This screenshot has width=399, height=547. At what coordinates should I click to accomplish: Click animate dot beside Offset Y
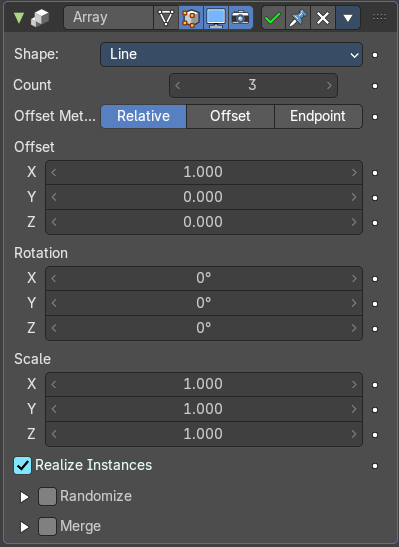coord(375,198)
